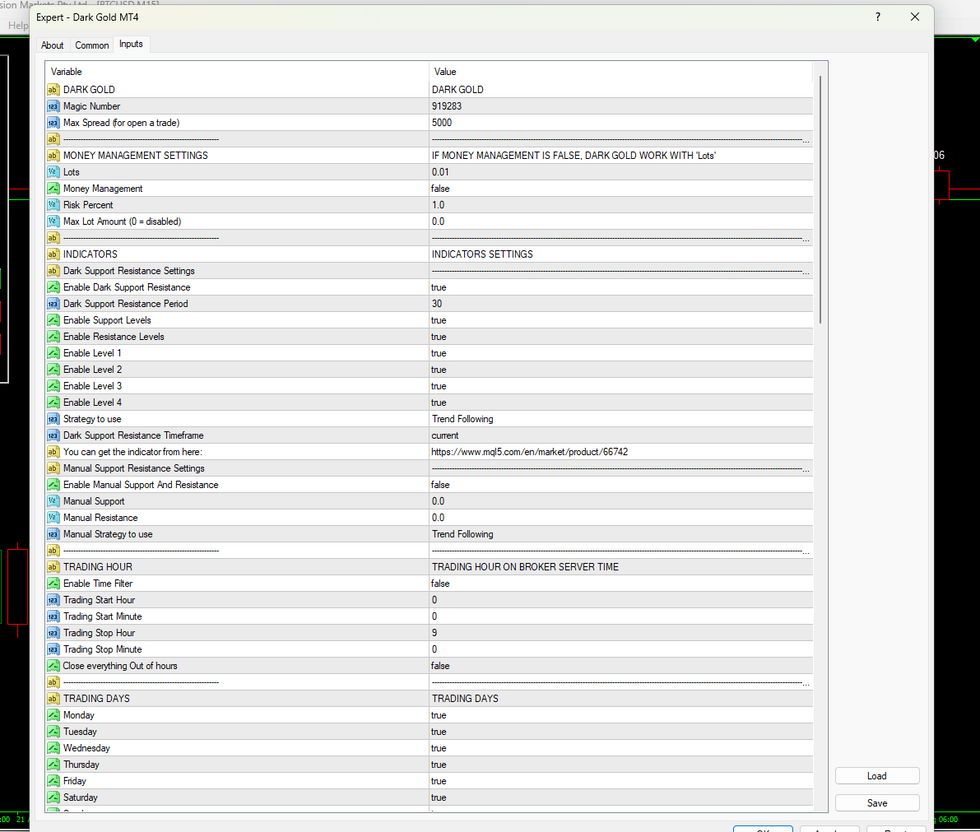Click the Load button
980x832 pixels.
(x=877, y=776)
